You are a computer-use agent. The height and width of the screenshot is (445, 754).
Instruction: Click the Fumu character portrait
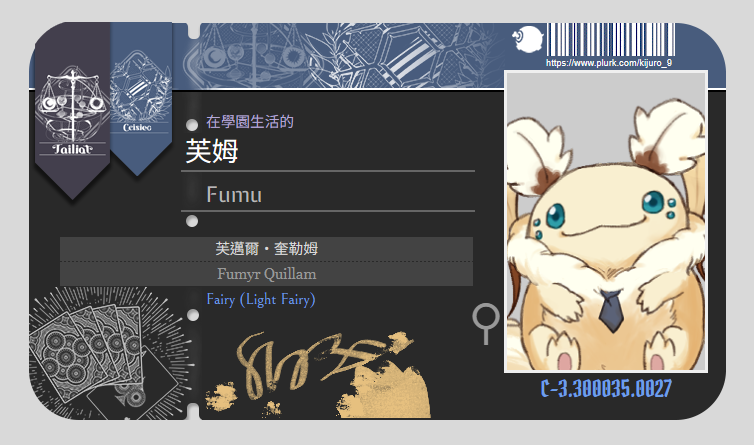[x=606, y=222]
